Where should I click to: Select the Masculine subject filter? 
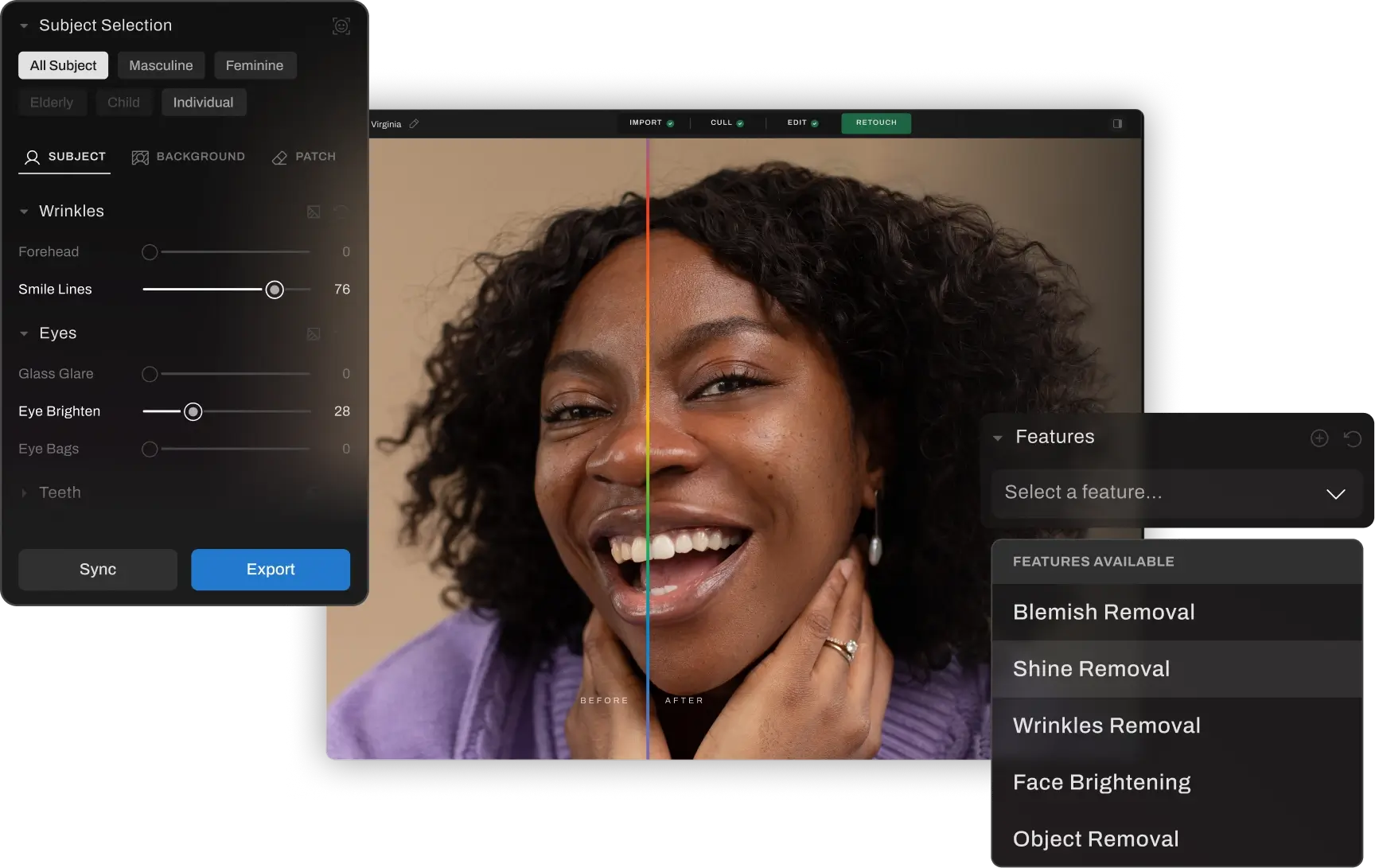pos(161,65)
